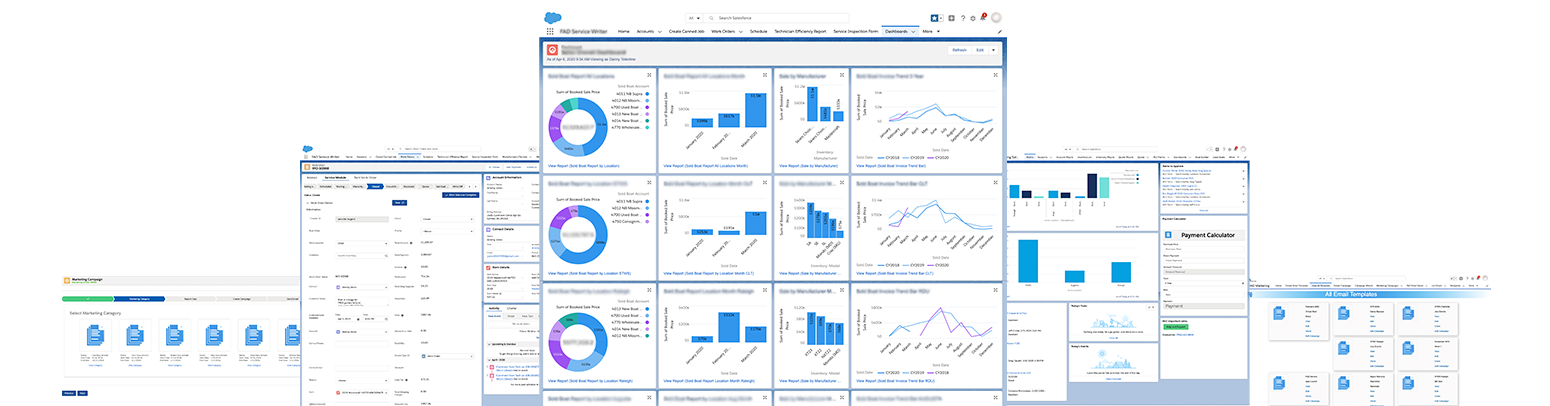Click the Salesforce cloud logo
Image resolution: width=1550 pixels, height=406 pixels.
click(x=555, y=16)
